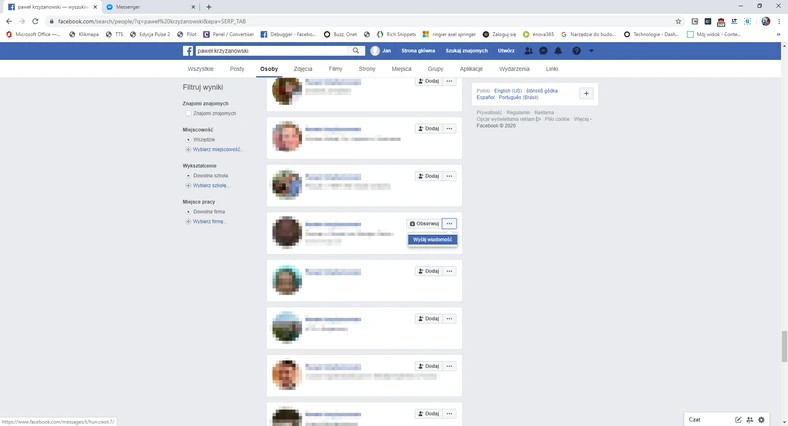Open notifications bell in Facebook header

558,51
